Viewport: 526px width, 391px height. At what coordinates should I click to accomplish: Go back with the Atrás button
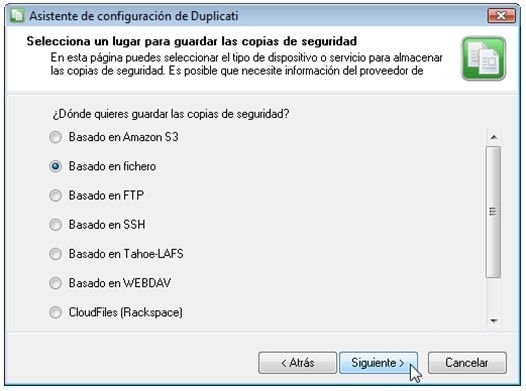tap(298, 362)
